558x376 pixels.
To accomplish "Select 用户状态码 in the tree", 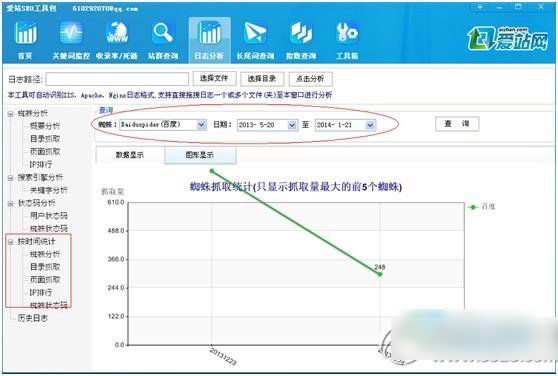I will coord(49,216).
